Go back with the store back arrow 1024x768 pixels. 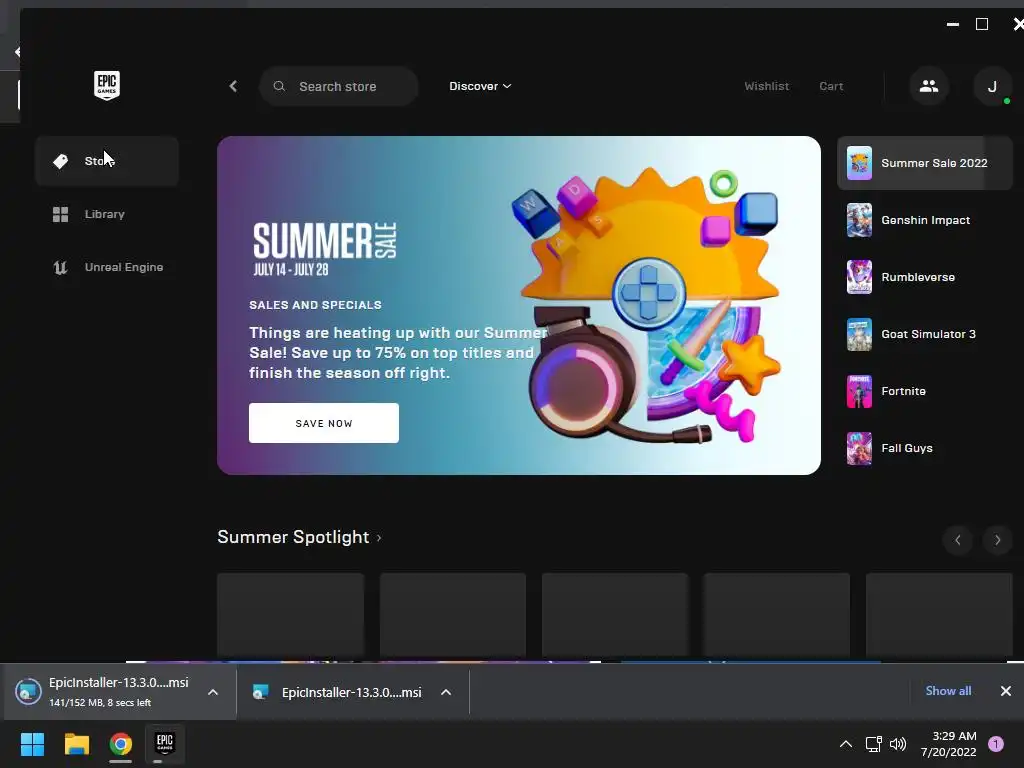click(x=233, y=86)
